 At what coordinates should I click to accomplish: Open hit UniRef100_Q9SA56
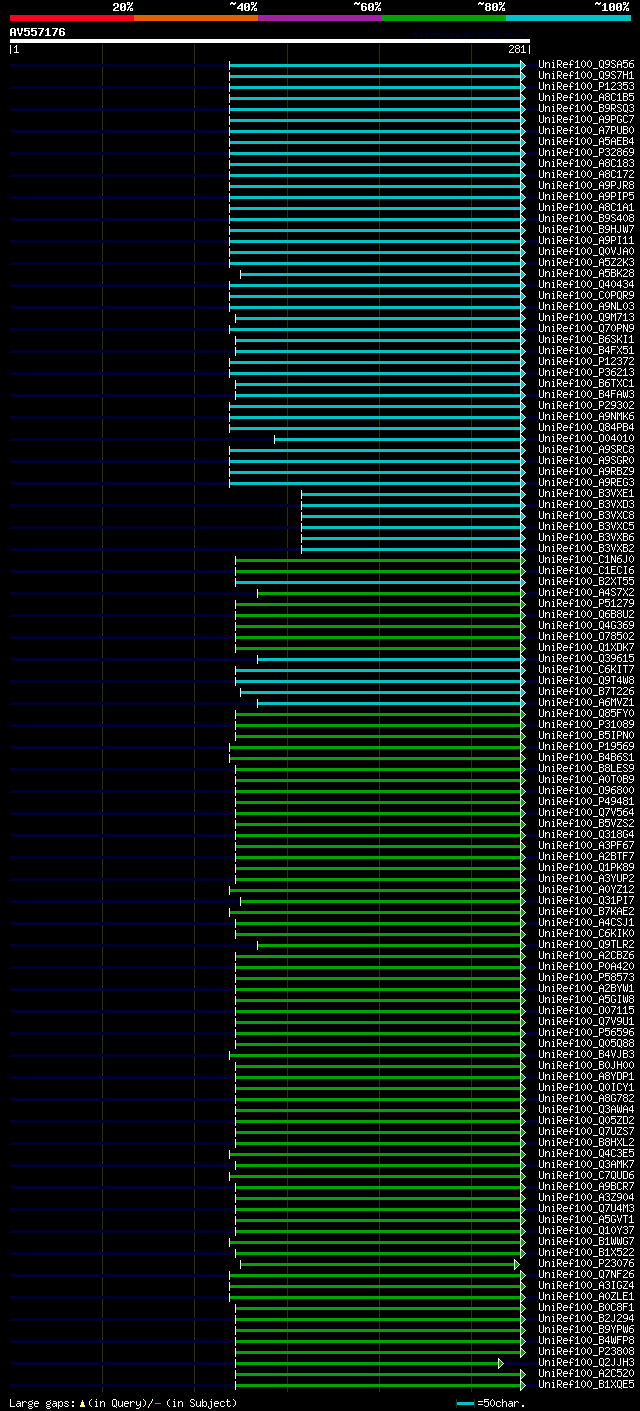pos(586,65)
